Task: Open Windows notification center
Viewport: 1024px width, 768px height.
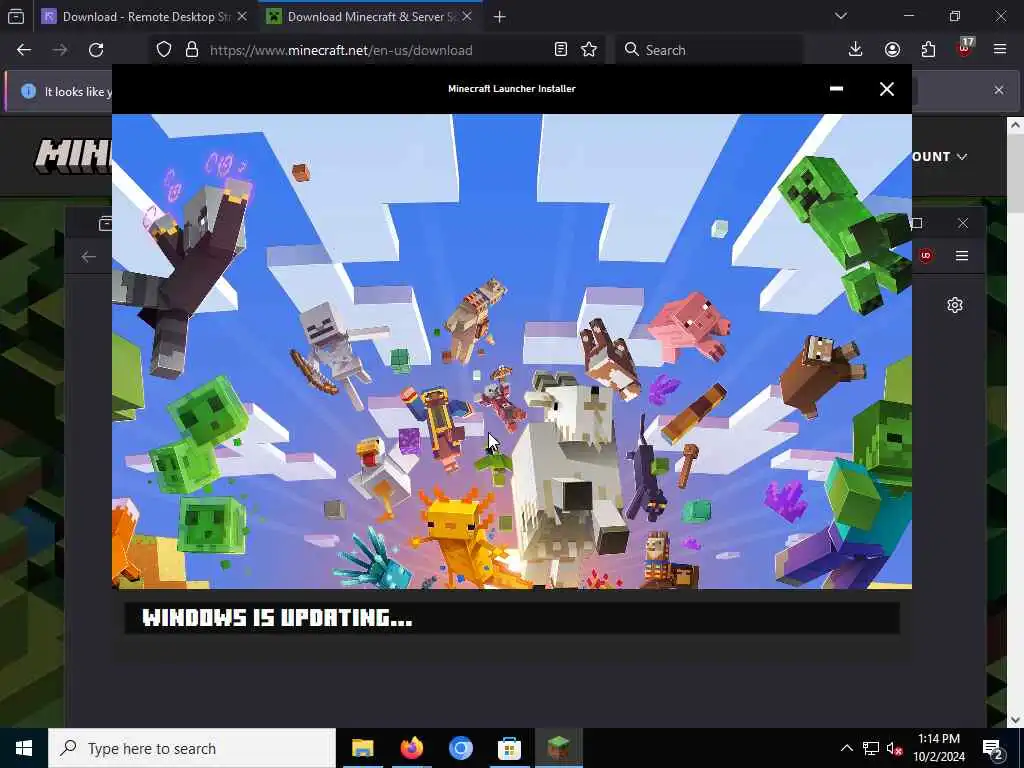Action: (993, 748)
